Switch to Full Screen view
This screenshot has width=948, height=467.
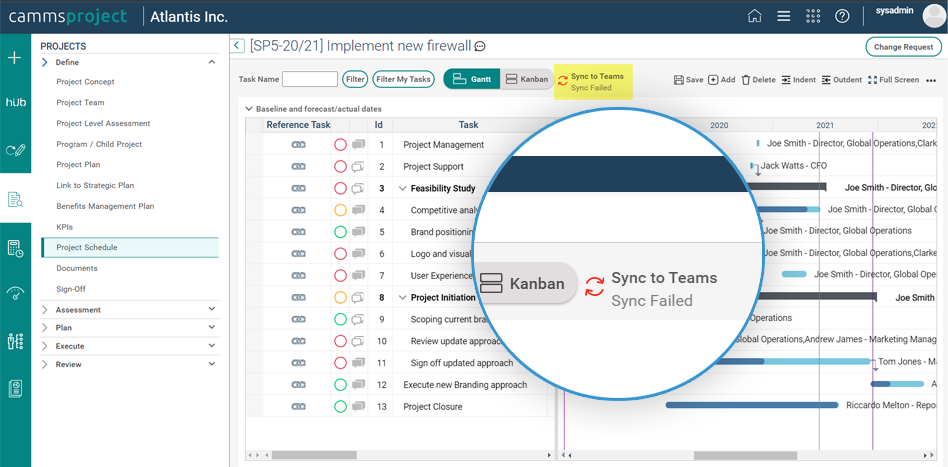pyautogui.click(x=894, y=80)
